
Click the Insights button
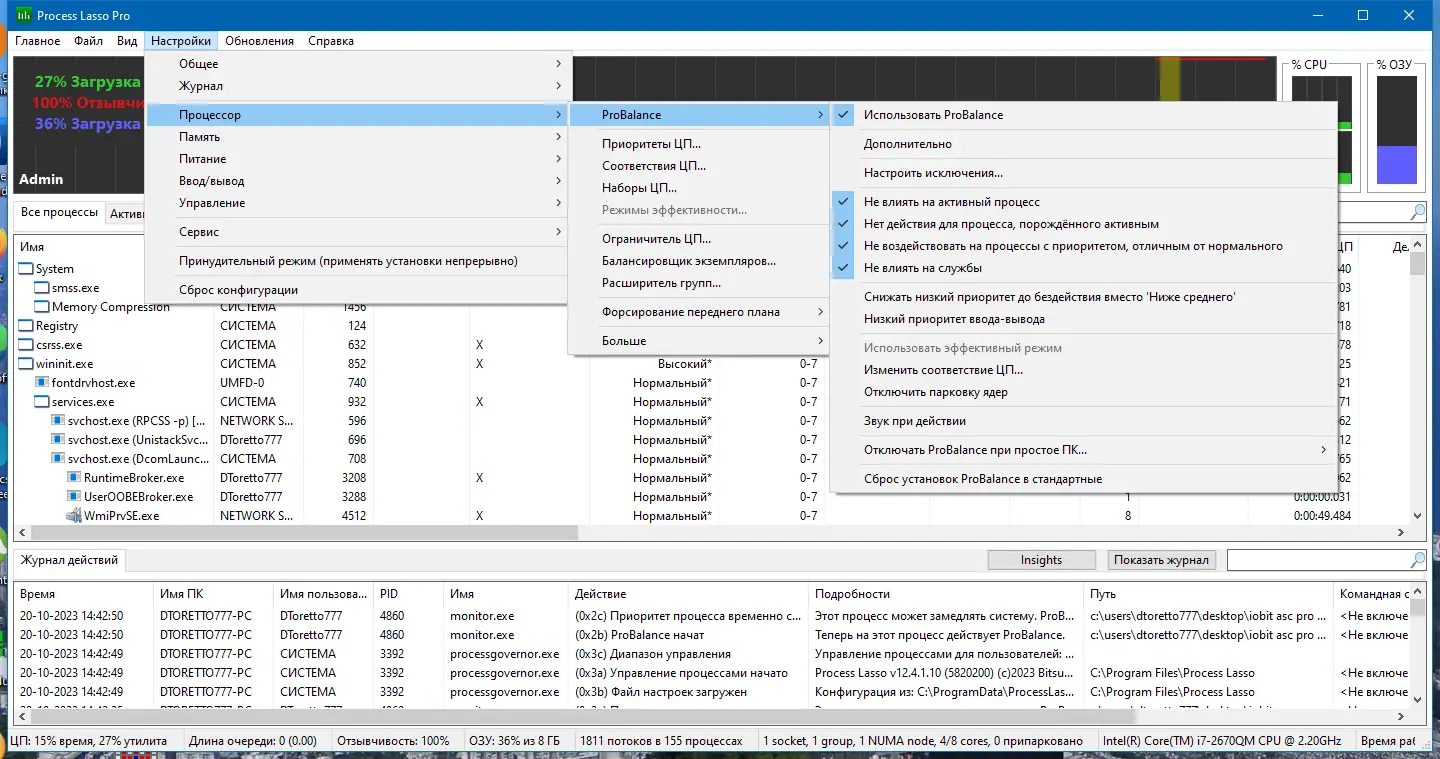tap(1041, 560)
